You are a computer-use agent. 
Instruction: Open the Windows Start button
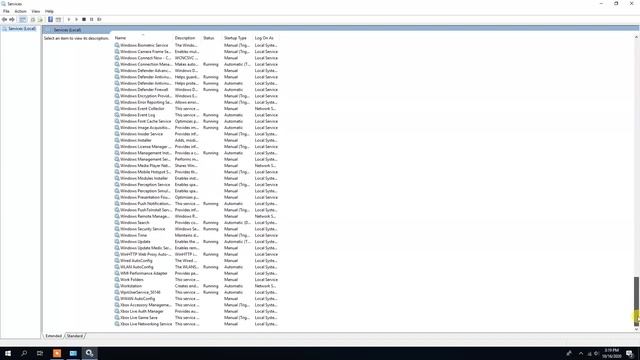point(8,353)
